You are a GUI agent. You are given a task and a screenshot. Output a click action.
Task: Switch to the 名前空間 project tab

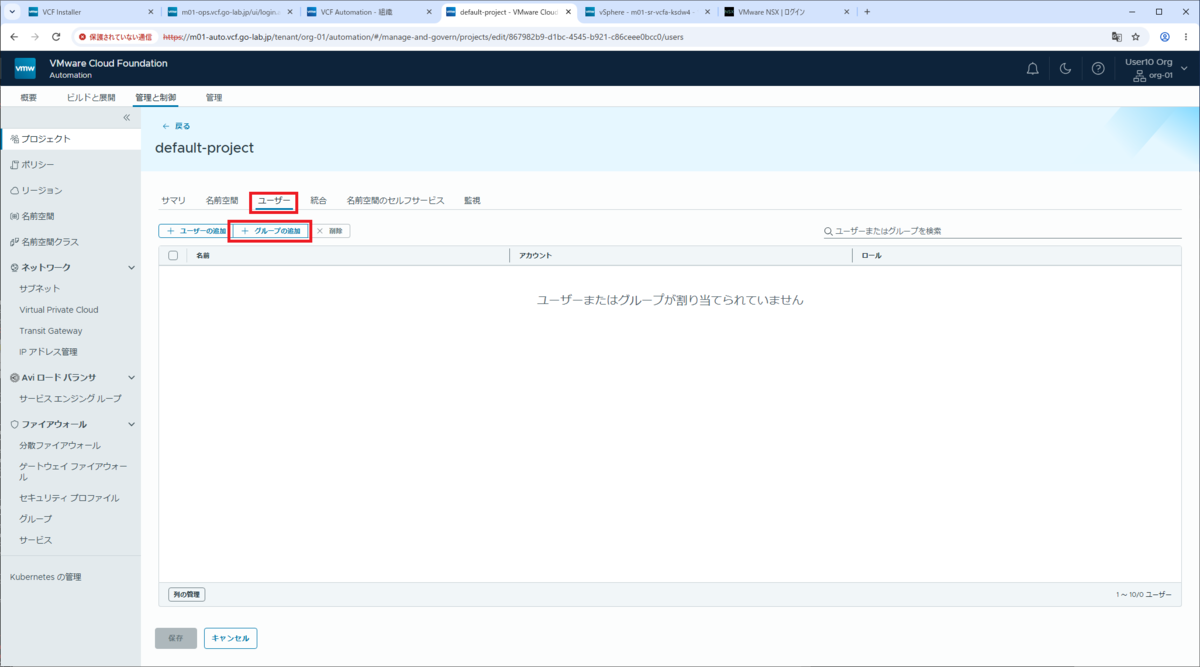click(222, 201)
